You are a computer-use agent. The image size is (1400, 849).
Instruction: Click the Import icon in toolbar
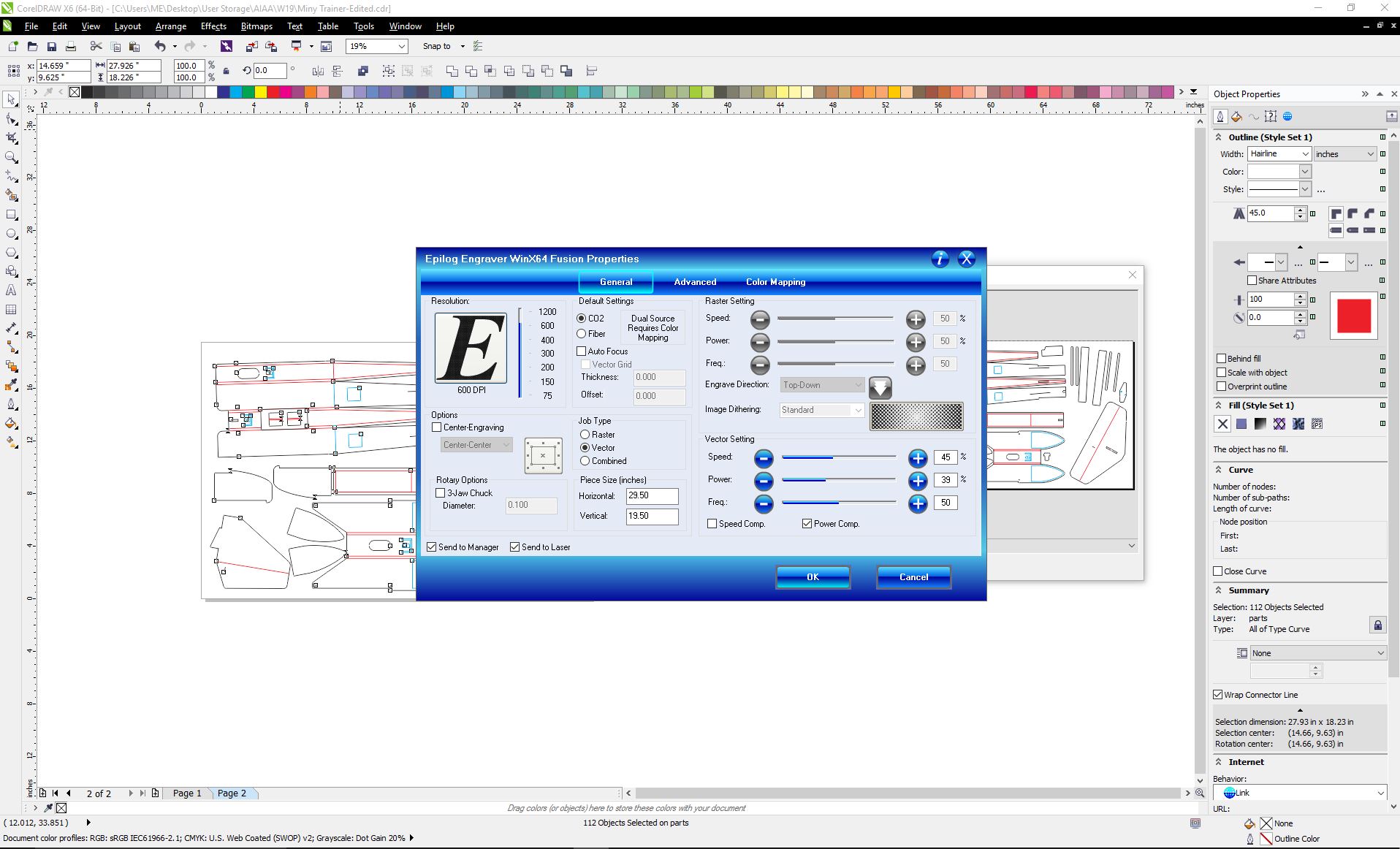252,46
